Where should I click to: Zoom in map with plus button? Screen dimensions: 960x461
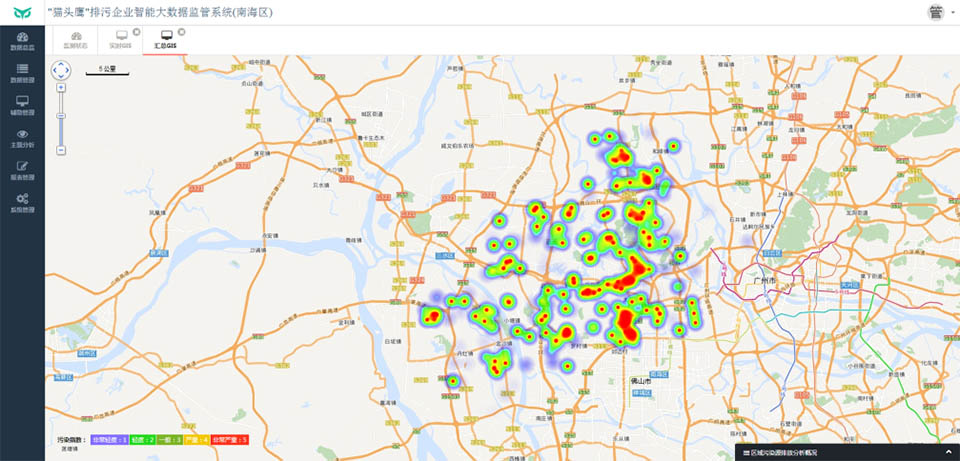click(x=61, y=87)
